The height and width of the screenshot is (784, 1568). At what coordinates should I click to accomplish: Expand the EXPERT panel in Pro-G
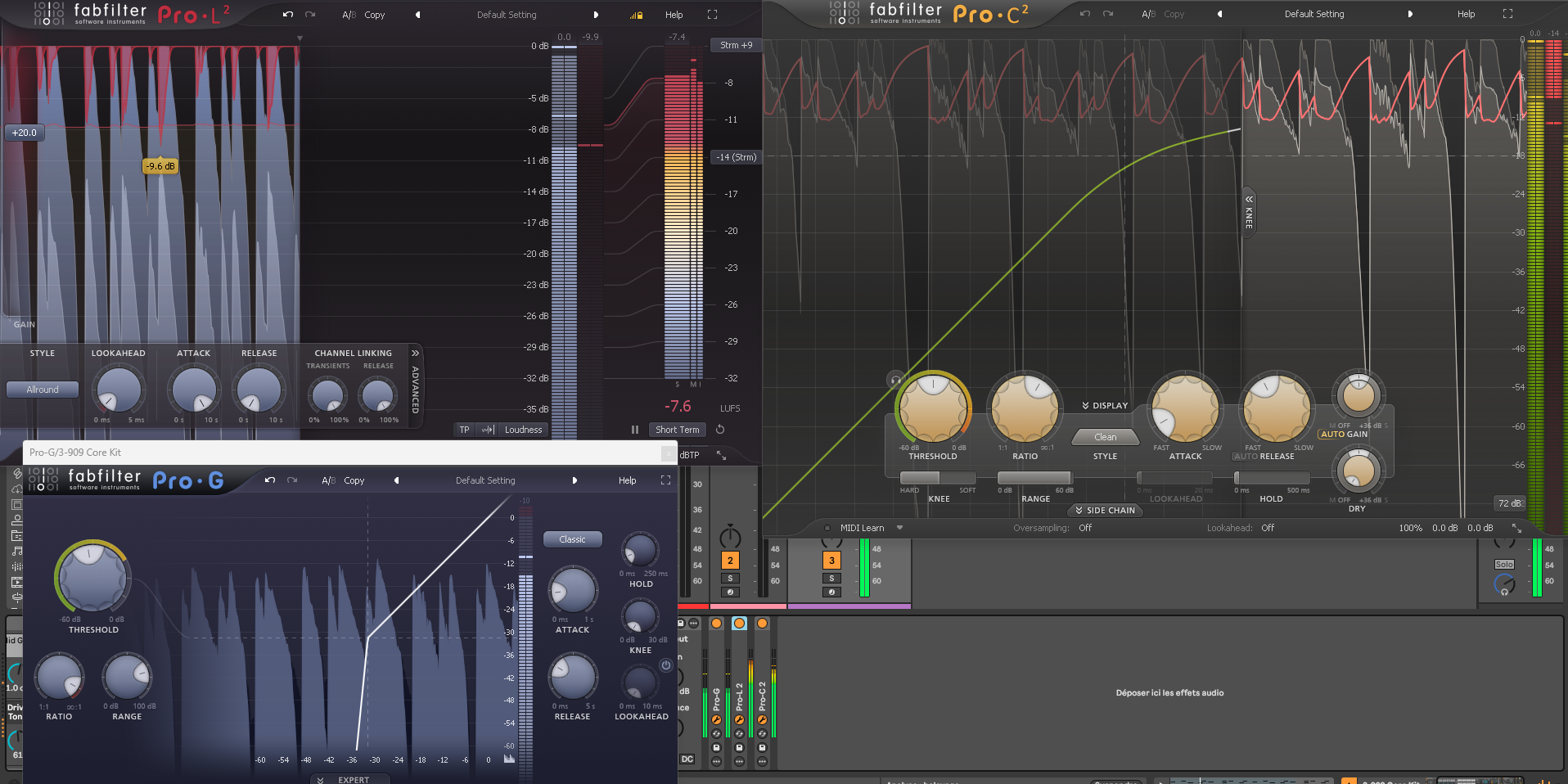pos(350,778)
